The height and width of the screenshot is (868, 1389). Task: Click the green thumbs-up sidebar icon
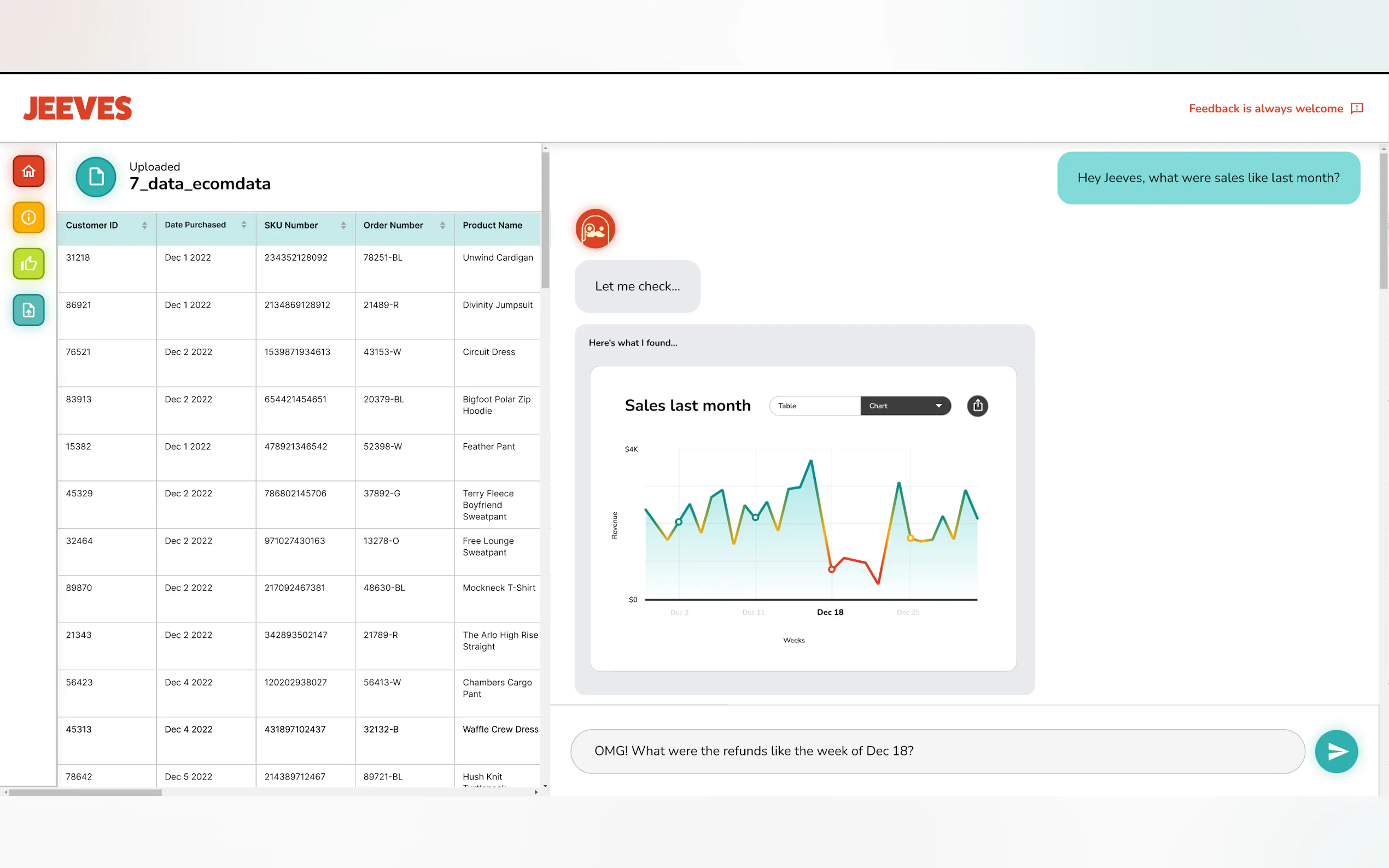[x=29, y=264]
